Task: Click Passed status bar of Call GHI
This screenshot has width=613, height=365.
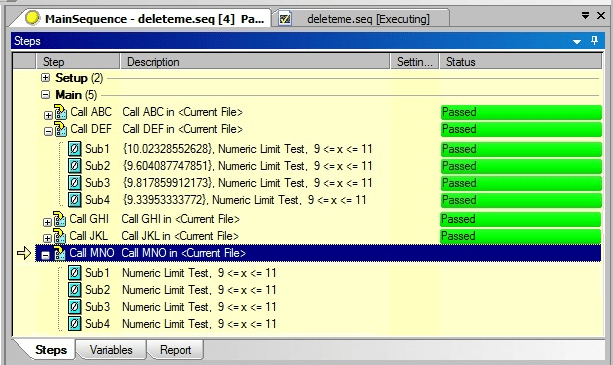Action: 520,219
